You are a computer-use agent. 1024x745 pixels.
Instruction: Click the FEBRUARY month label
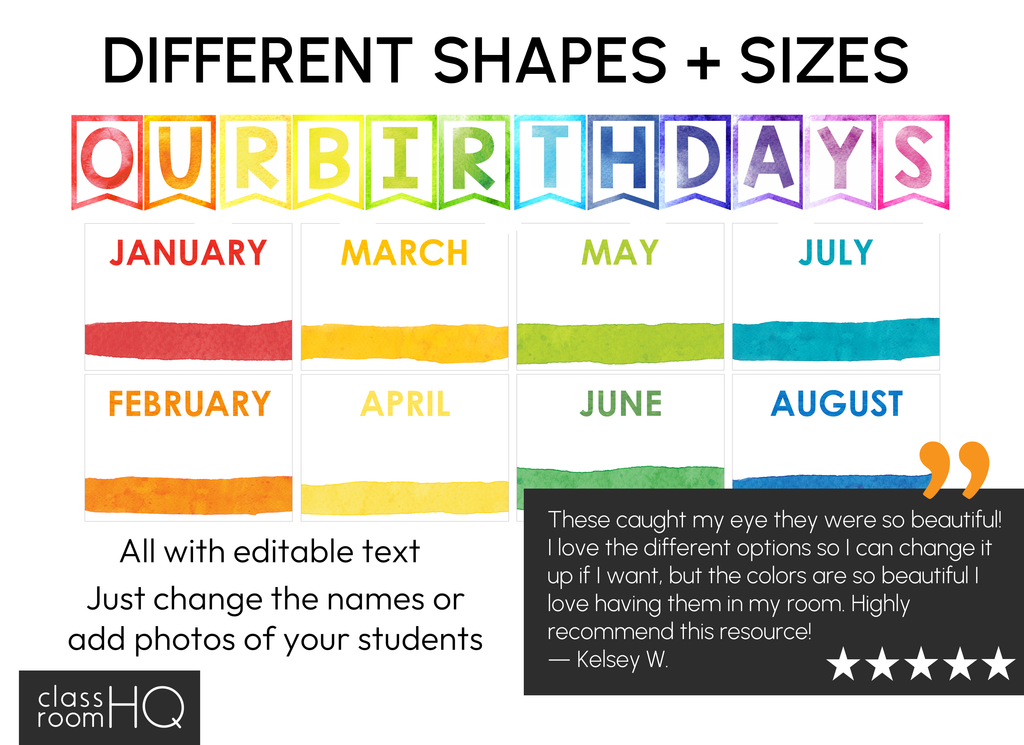(189, 404)
